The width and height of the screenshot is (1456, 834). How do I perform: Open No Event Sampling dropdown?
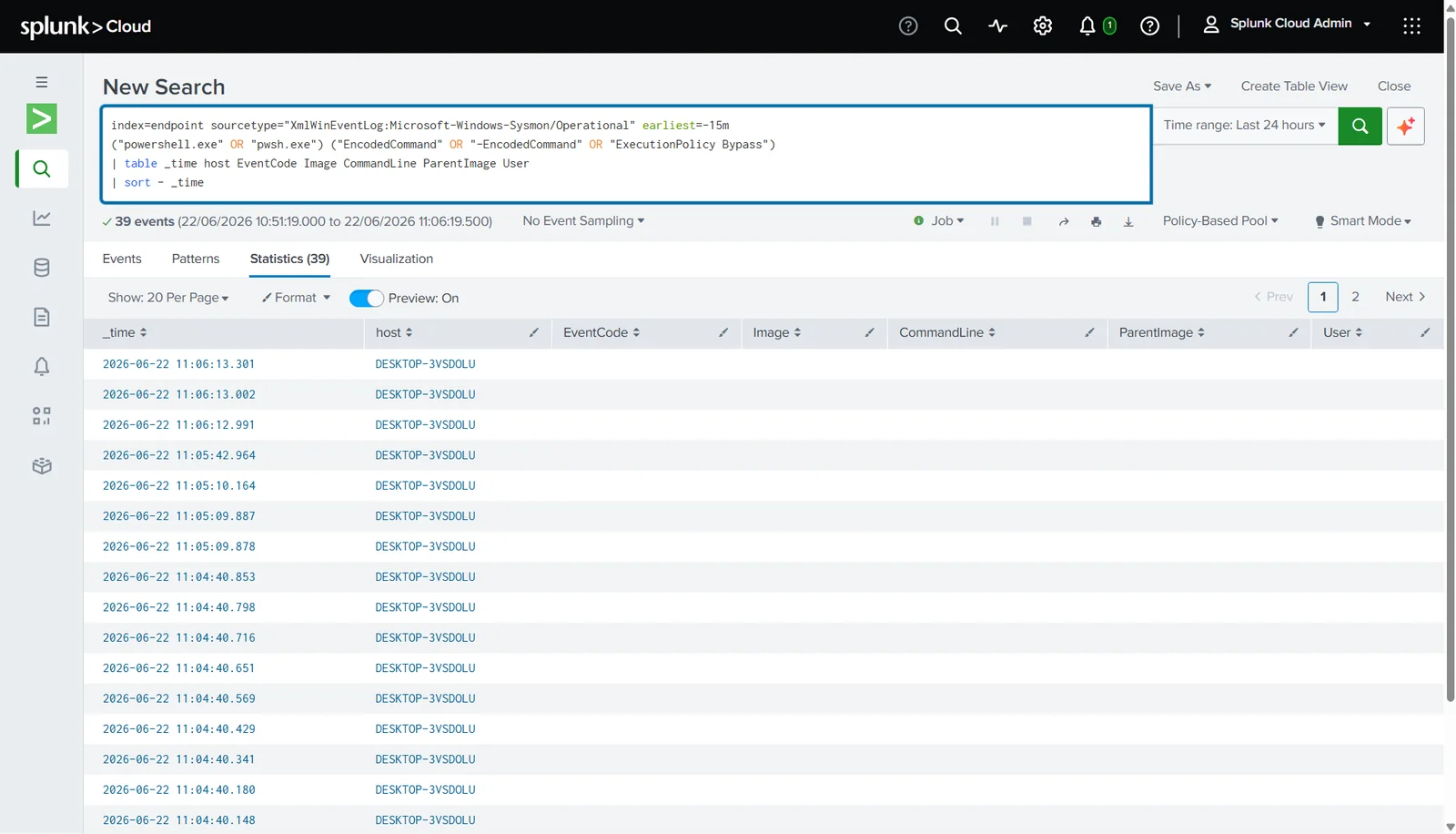pos(583,220)
